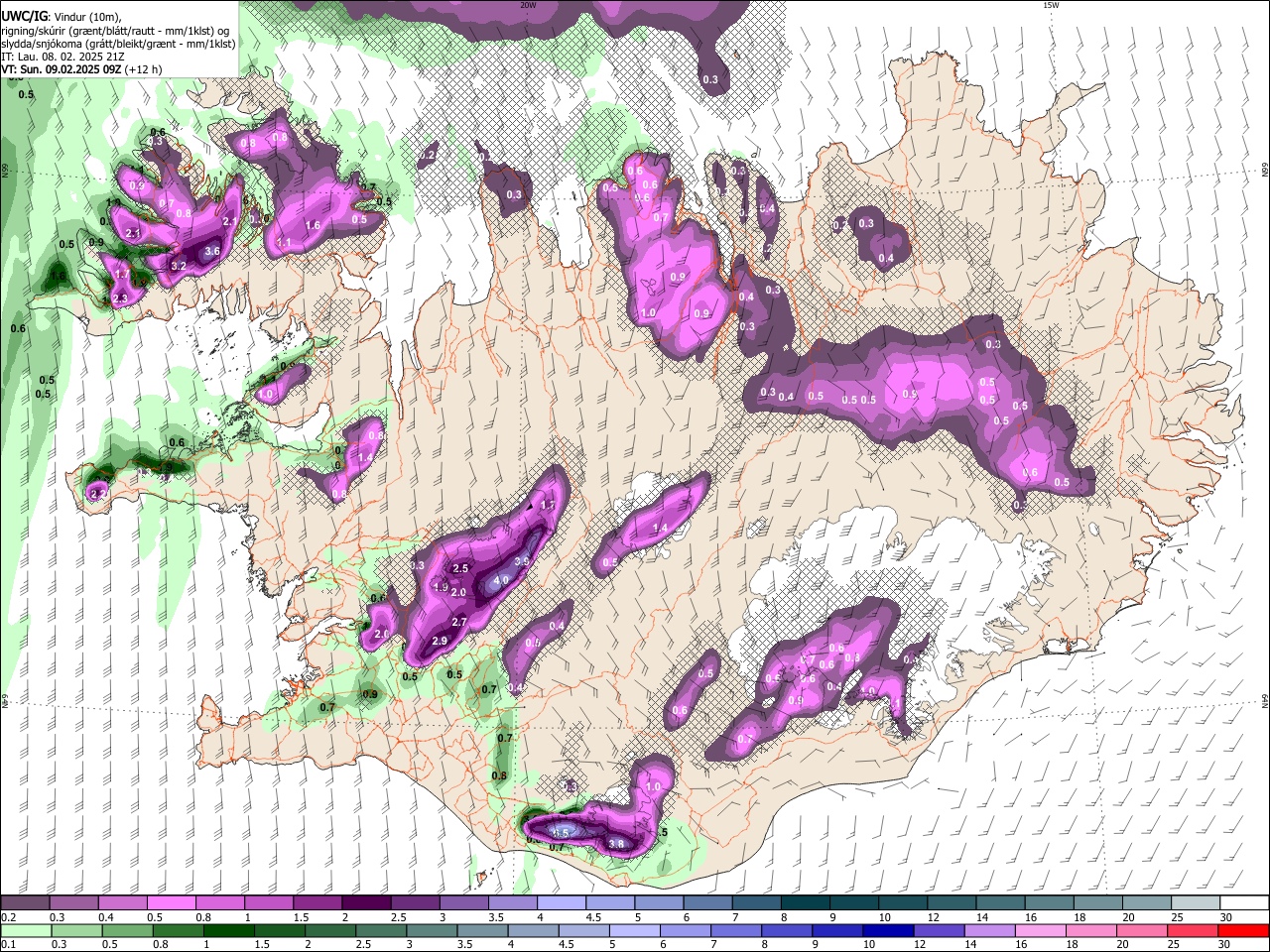Screen dimensions: 1270x952
Task: Click the 'rigning/skúrir' legend description line
Action: 115,31
